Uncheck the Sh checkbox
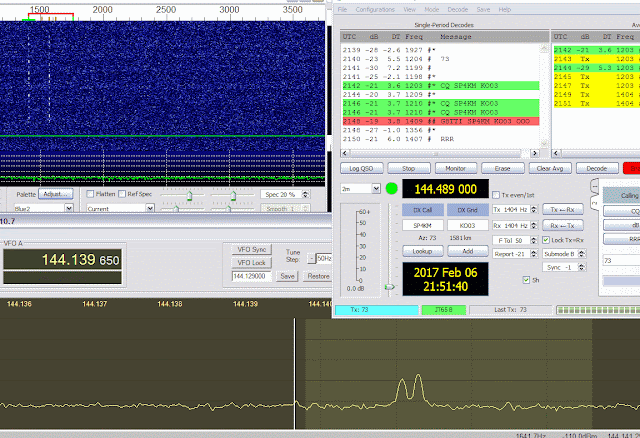Image resolution: width=640 pixels, height=438 pixels. coord(526,280)
